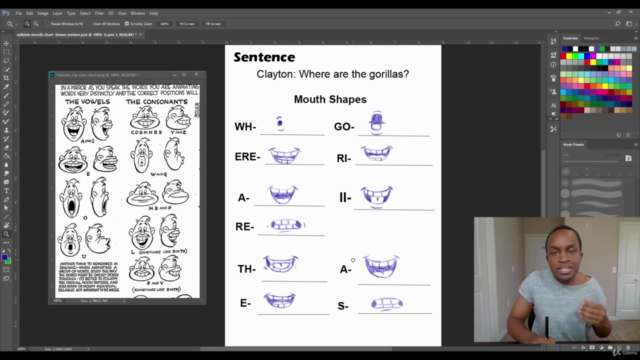The image size is (640, 360).
Task: Click Zoom In magnifier in options bar
Action: click(x=27, y=24)
